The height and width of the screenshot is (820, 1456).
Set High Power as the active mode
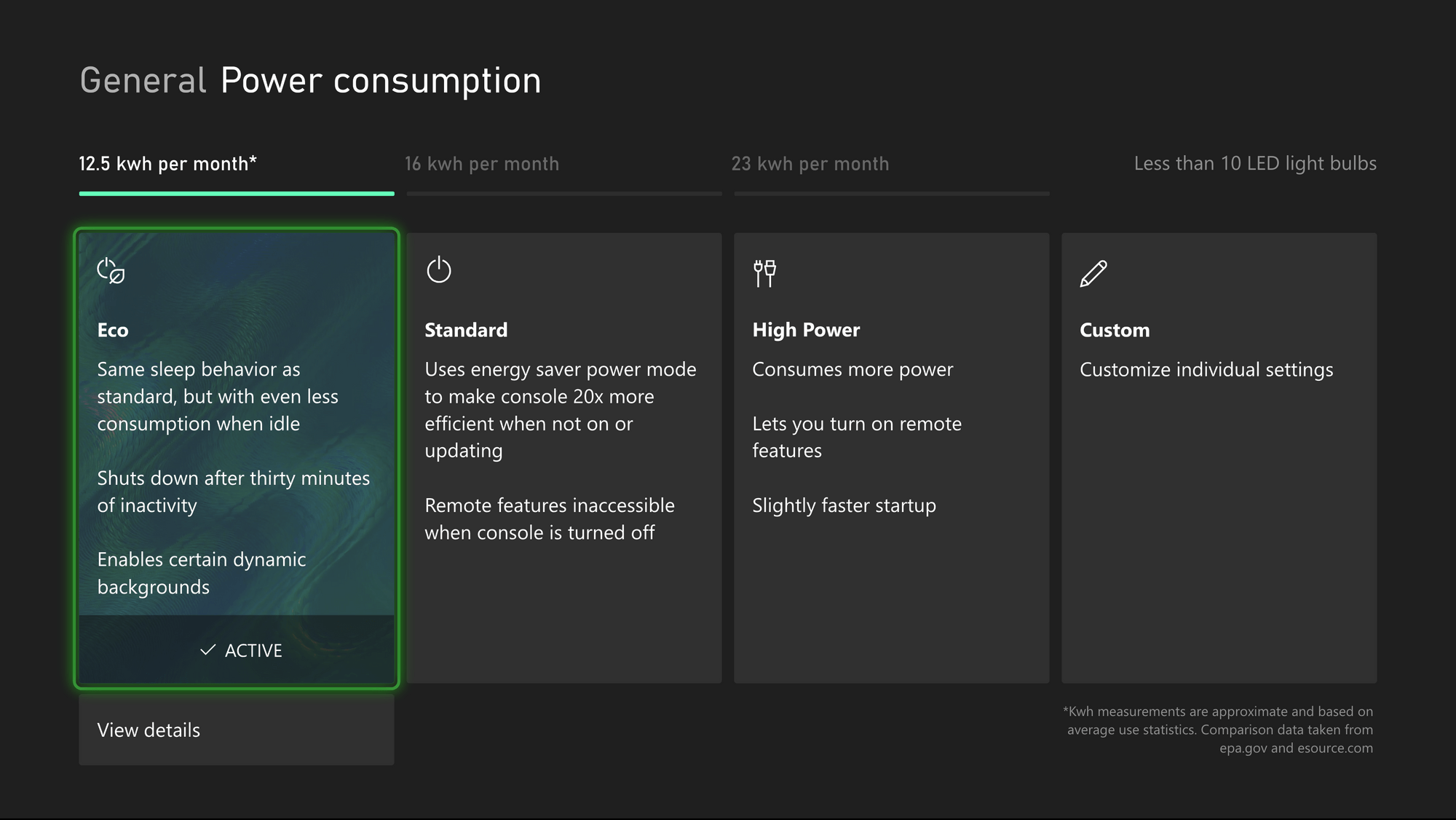891,459
